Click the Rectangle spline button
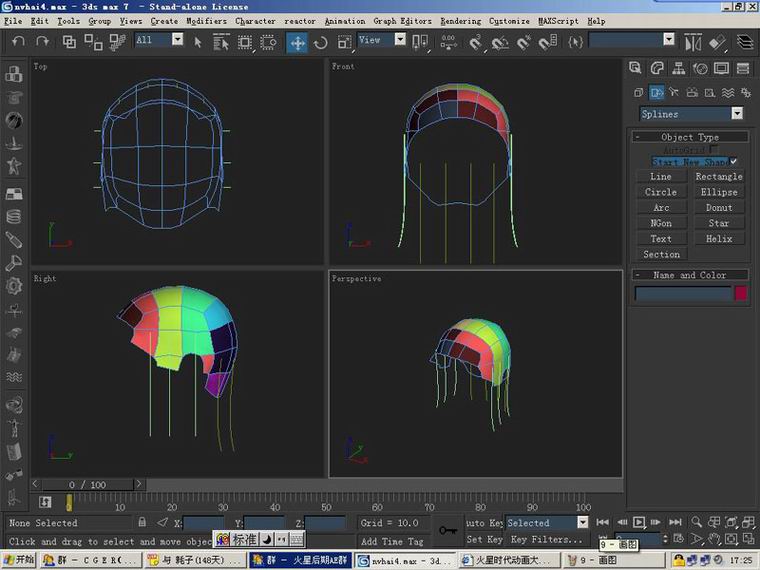 click(x=719, y=176)
